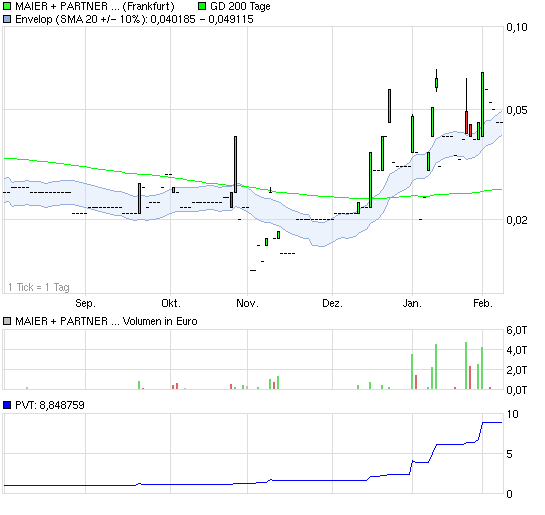Click the 0,05 price axis label
The width and height of the screenshot is (545, 515).
tap(516, 110)
